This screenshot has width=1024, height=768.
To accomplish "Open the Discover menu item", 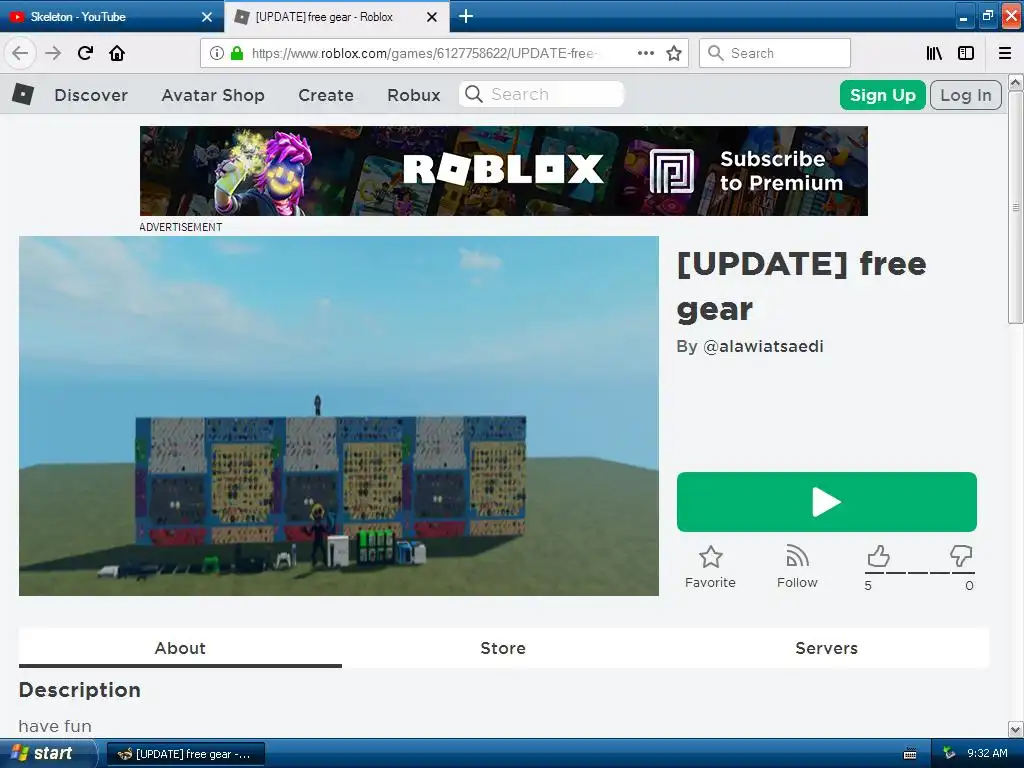I will (91, 95).
